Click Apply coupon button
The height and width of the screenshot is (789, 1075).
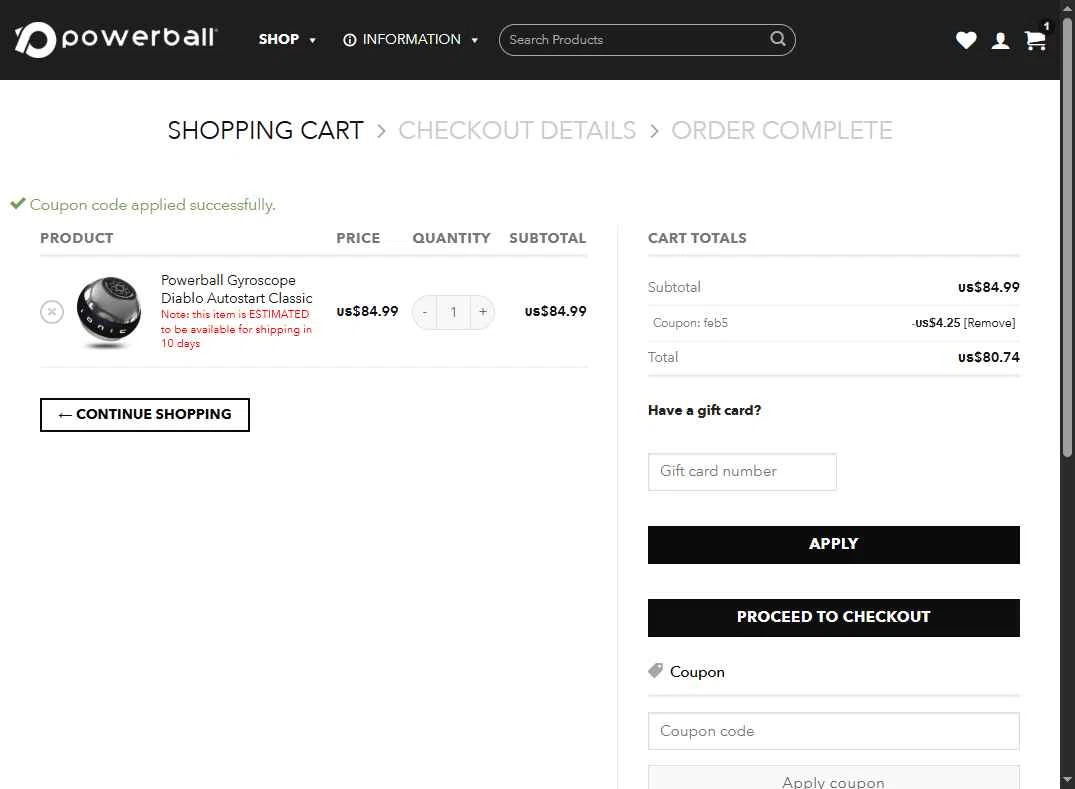(834, 778)
